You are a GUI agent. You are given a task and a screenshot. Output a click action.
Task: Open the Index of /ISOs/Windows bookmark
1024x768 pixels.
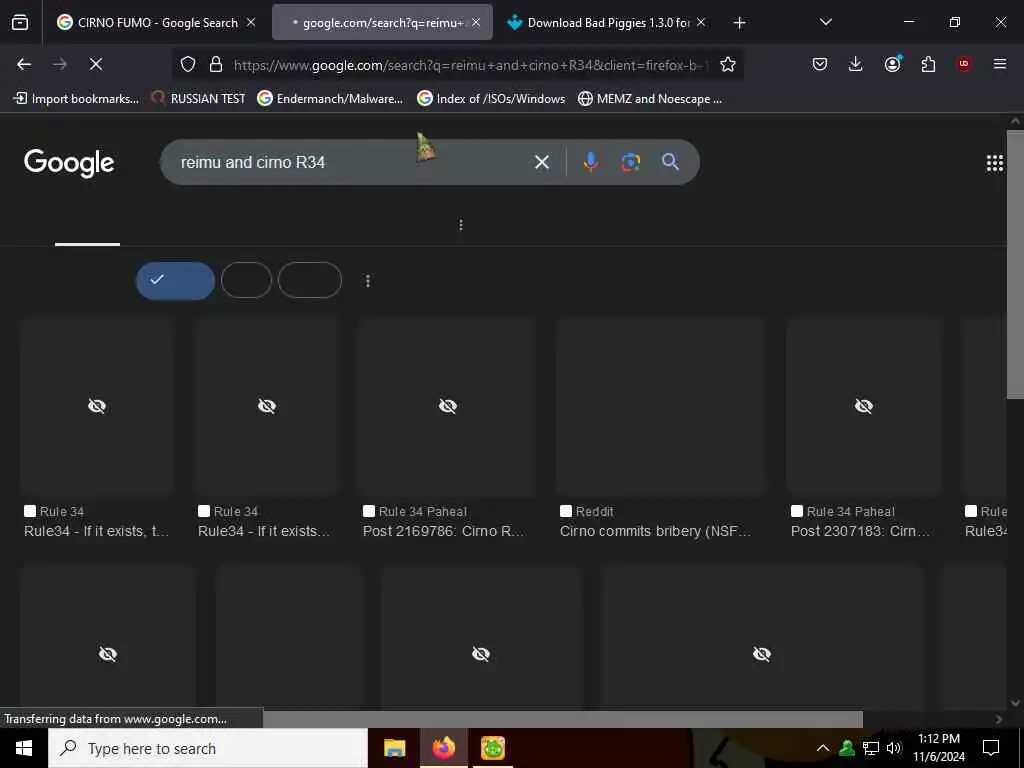[491, 99]
